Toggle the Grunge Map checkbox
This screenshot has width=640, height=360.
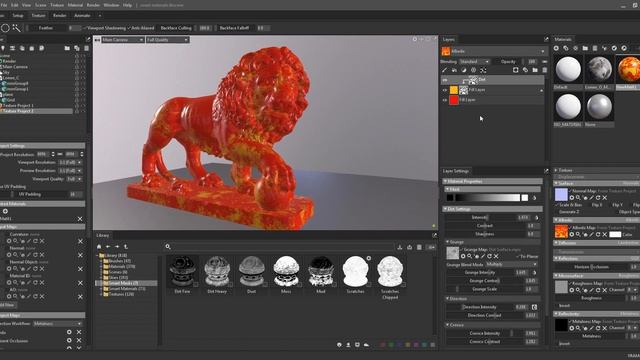(x=462, y=249)
